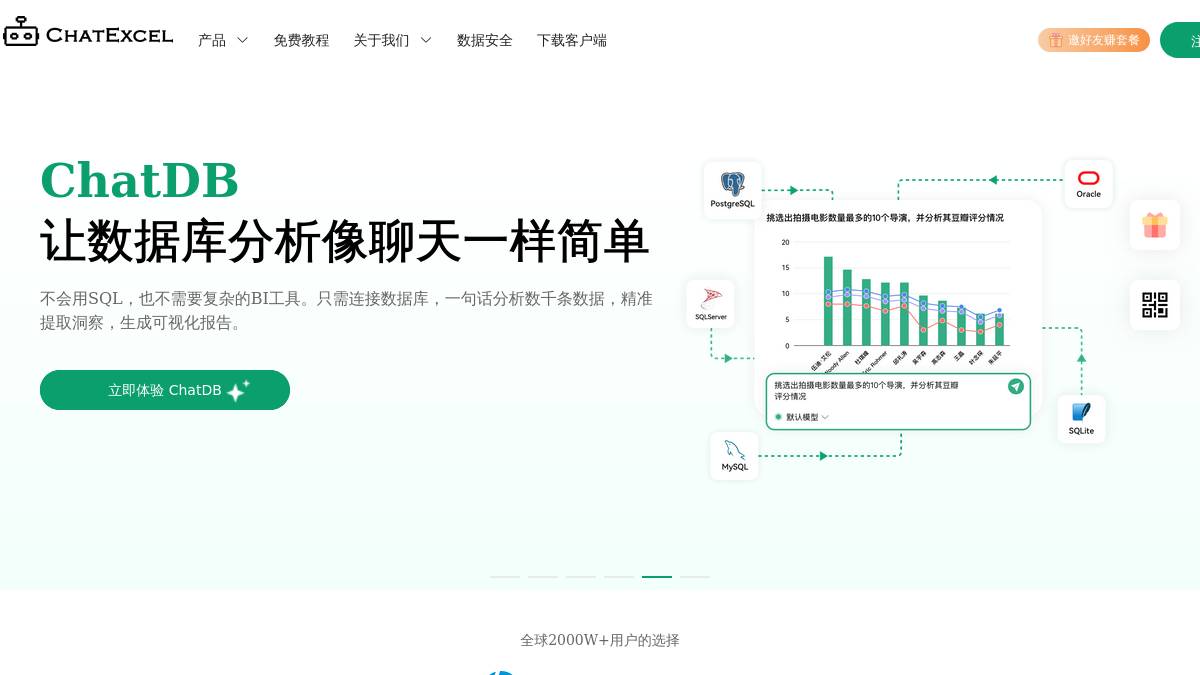Open the 数据安全 page
This screenshot has height=675, width=1200.
(x=485, y=40)
